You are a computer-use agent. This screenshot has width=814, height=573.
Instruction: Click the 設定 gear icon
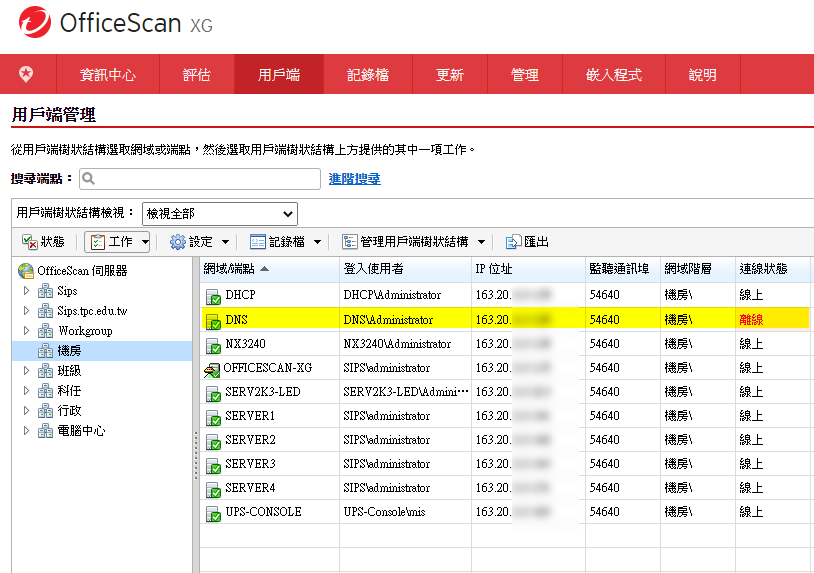coord(178,242)
